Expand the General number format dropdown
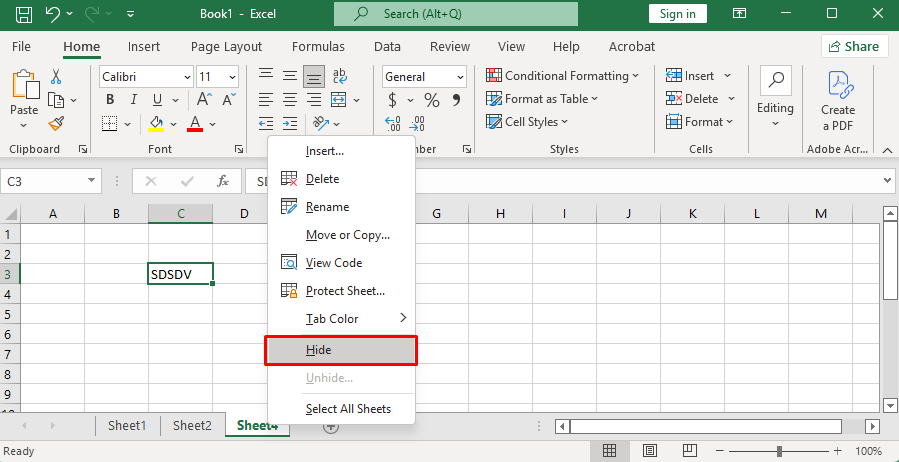 coord(459,77)
